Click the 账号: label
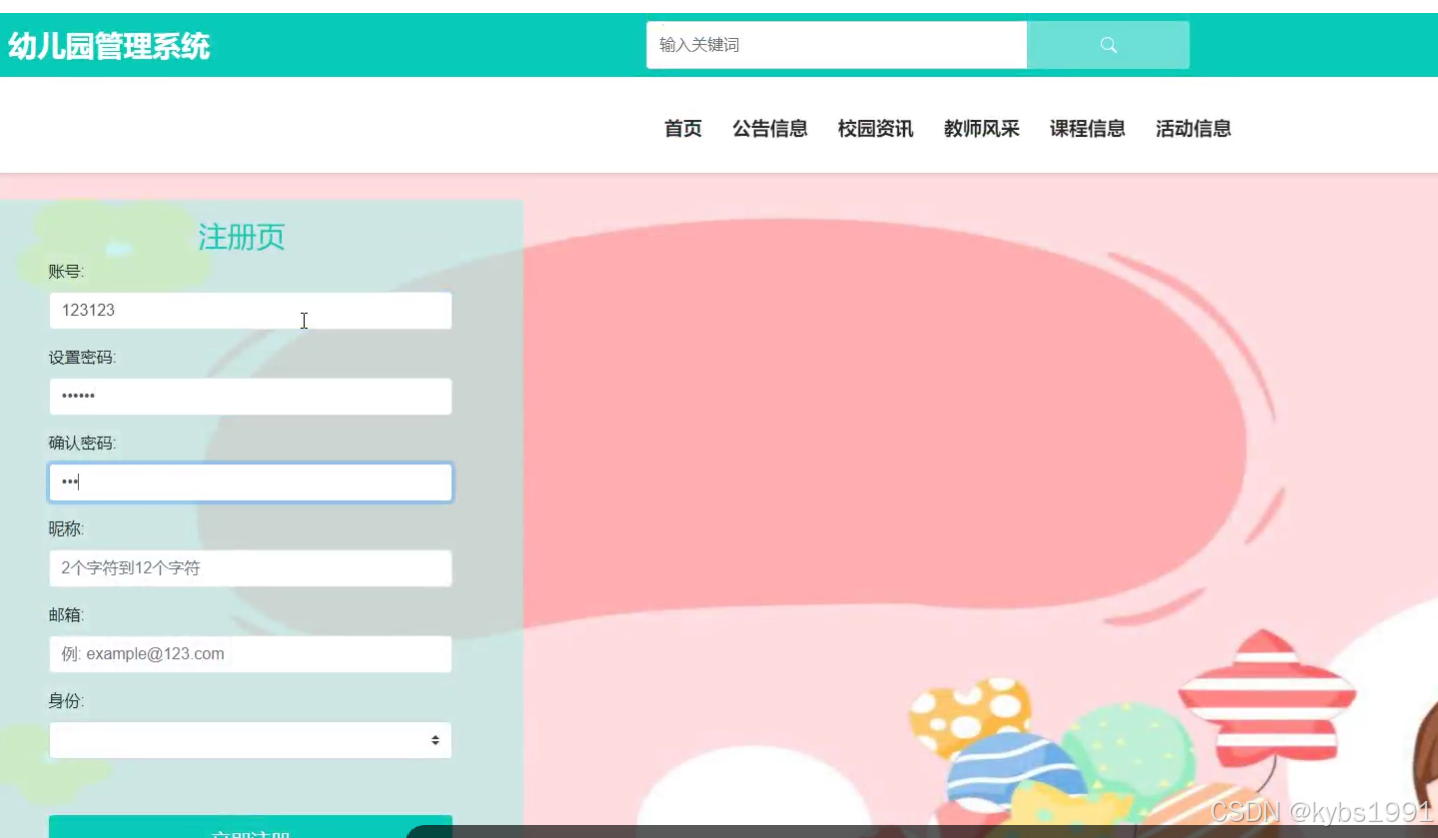 pyautogui.click(x=66, y=271)
